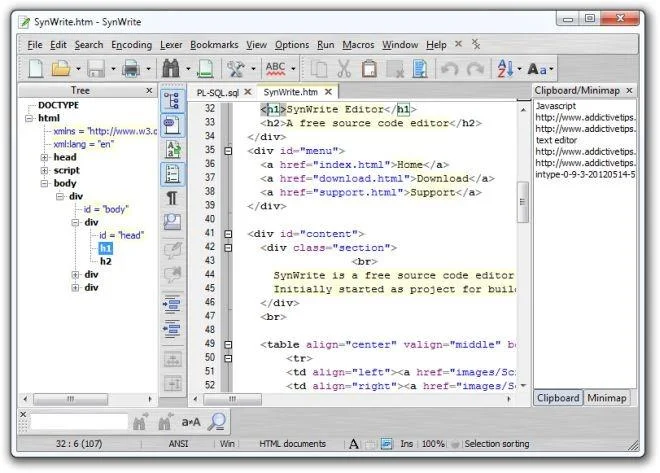Viewport: 660px width, 473px height.
Task: Click the unindent lines sidebar icon
Action: (172, 329)
